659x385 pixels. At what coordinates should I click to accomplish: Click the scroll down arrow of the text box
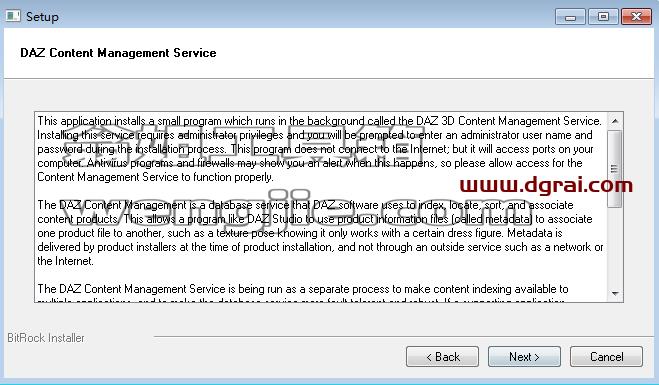pyautogui.click(x=615, y=293)
